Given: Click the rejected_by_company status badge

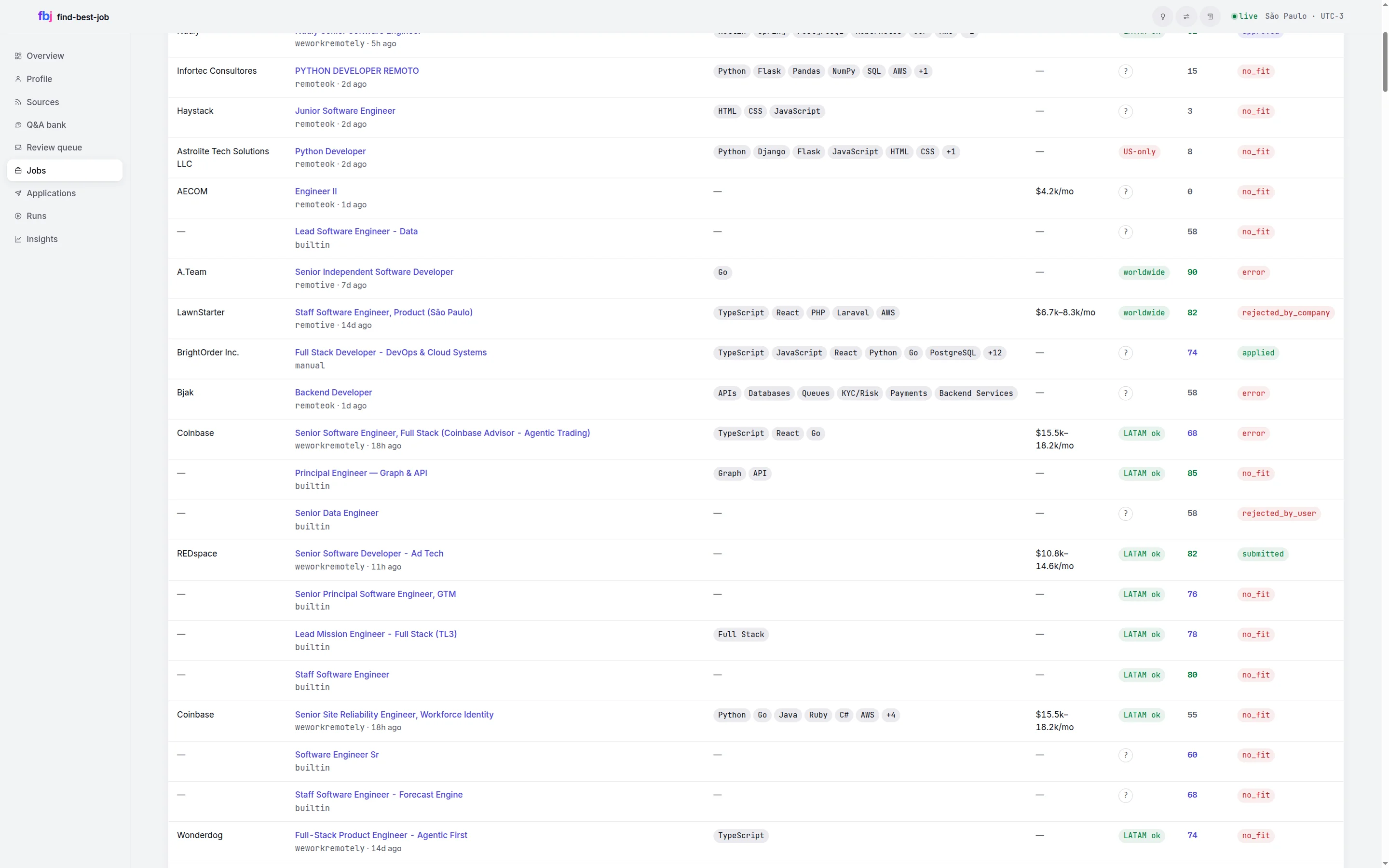Looking at the screenshot, I should click(1286, 313).
